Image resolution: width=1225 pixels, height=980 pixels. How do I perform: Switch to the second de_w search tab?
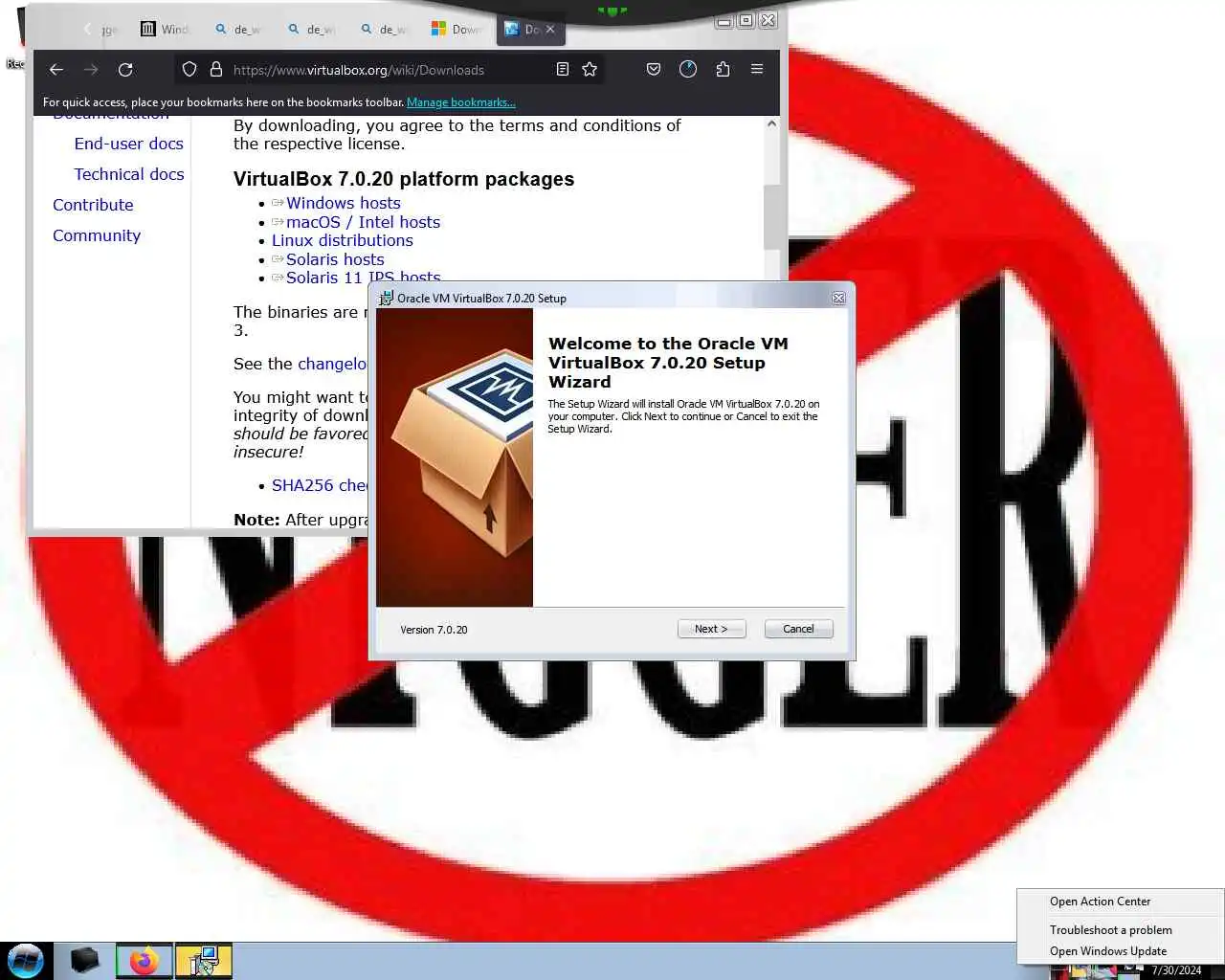pos(311,30)
